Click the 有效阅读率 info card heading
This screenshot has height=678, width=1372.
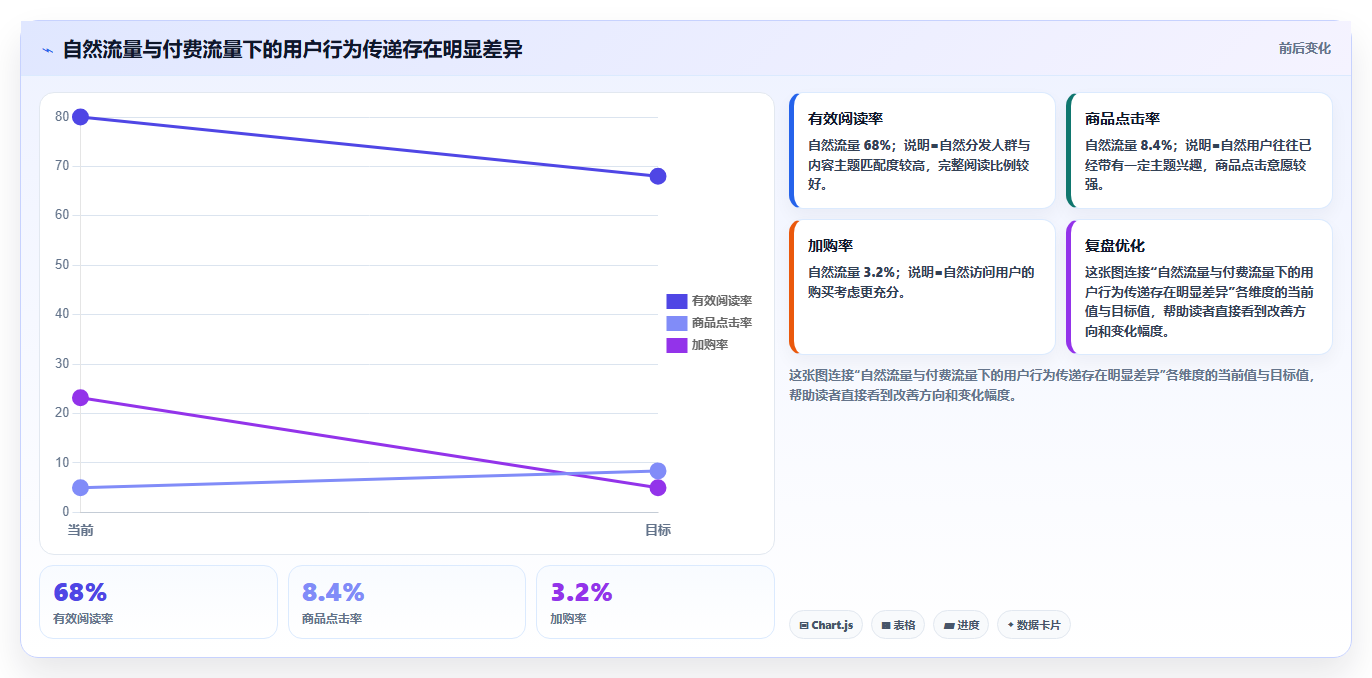[x=845, y=119]
